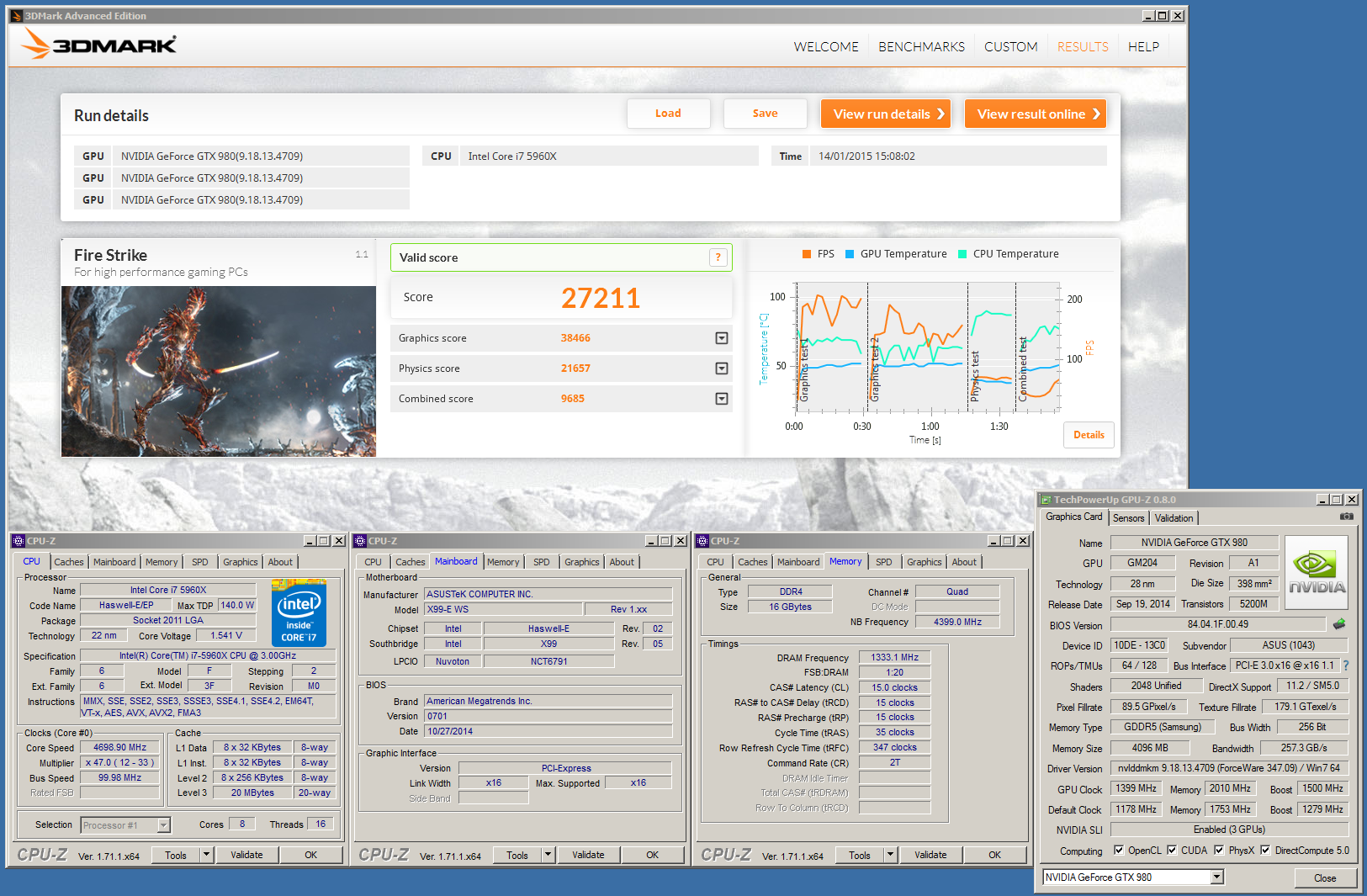Click the Load button in Run details

click(668, 114)
